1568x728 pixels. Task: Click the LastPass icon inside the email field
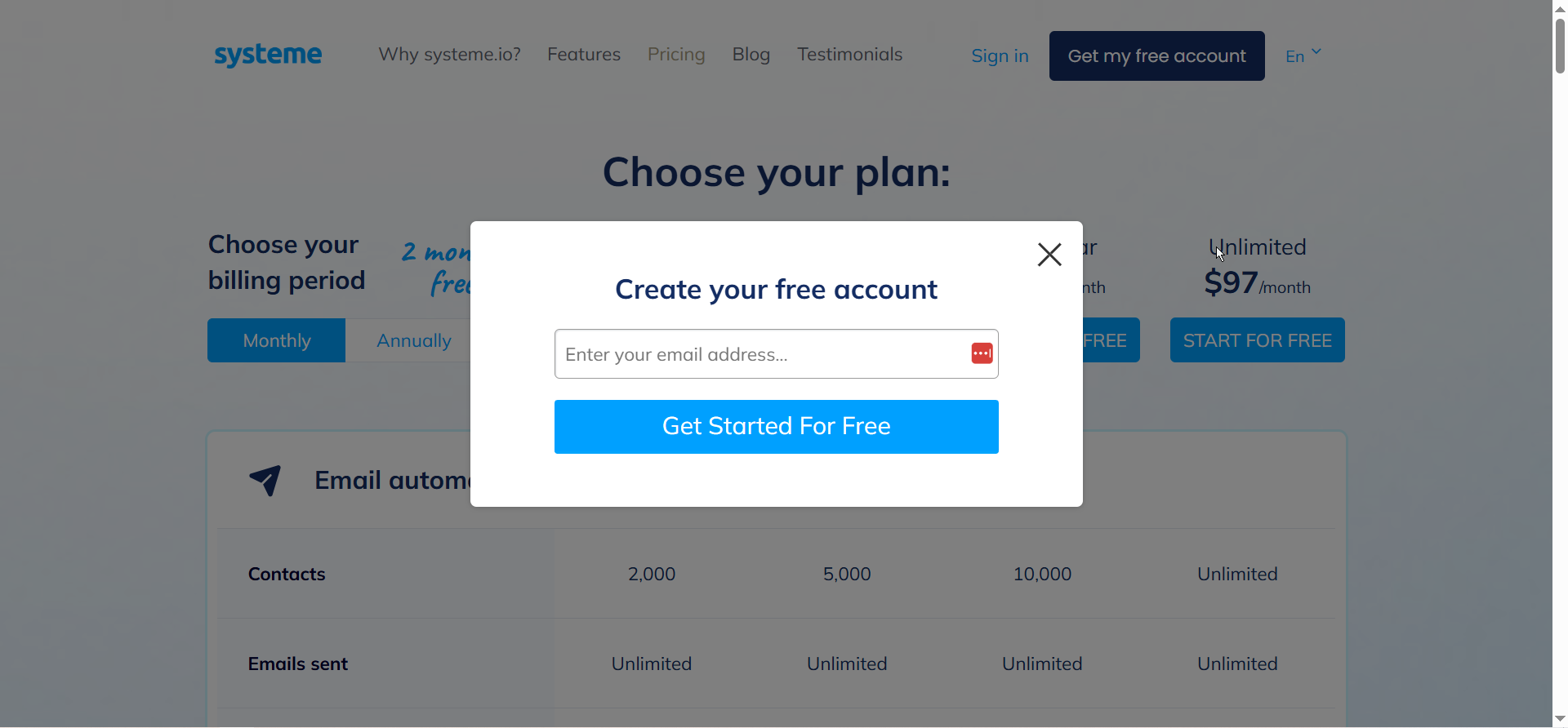click(982, 353)
